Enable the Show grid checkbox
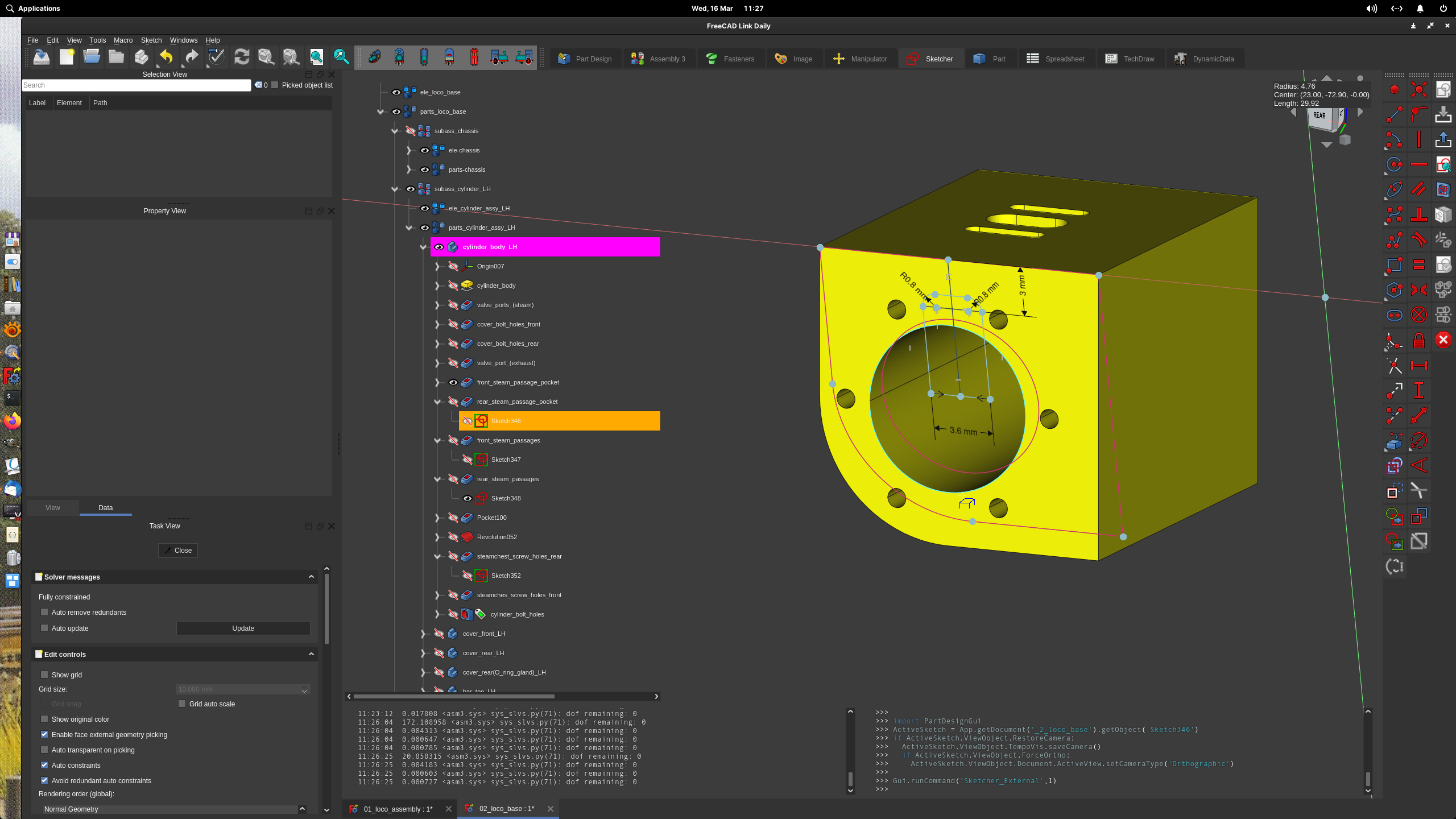The width and height of the screenshot is (1456, 819). 44,675
